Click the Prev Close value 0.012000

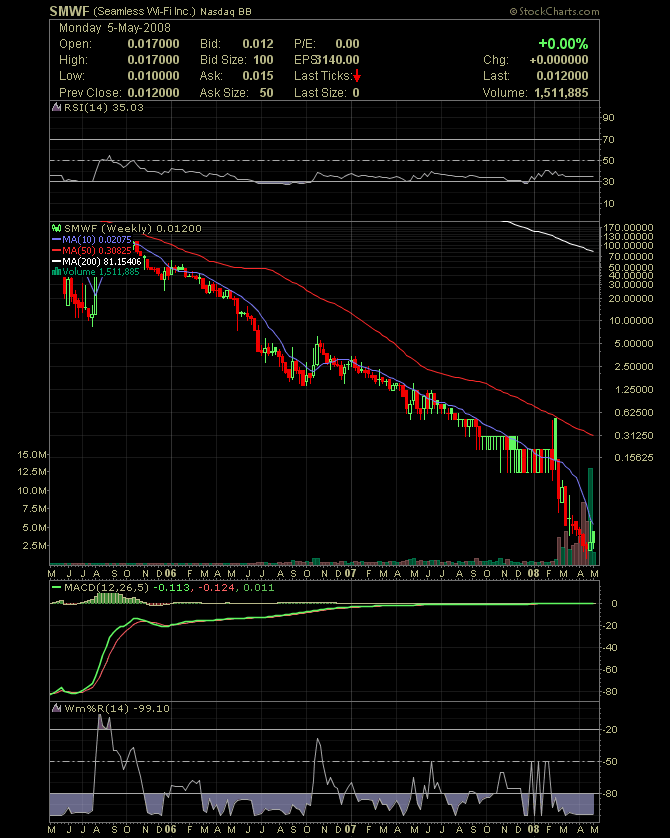[x=153, y=92]
